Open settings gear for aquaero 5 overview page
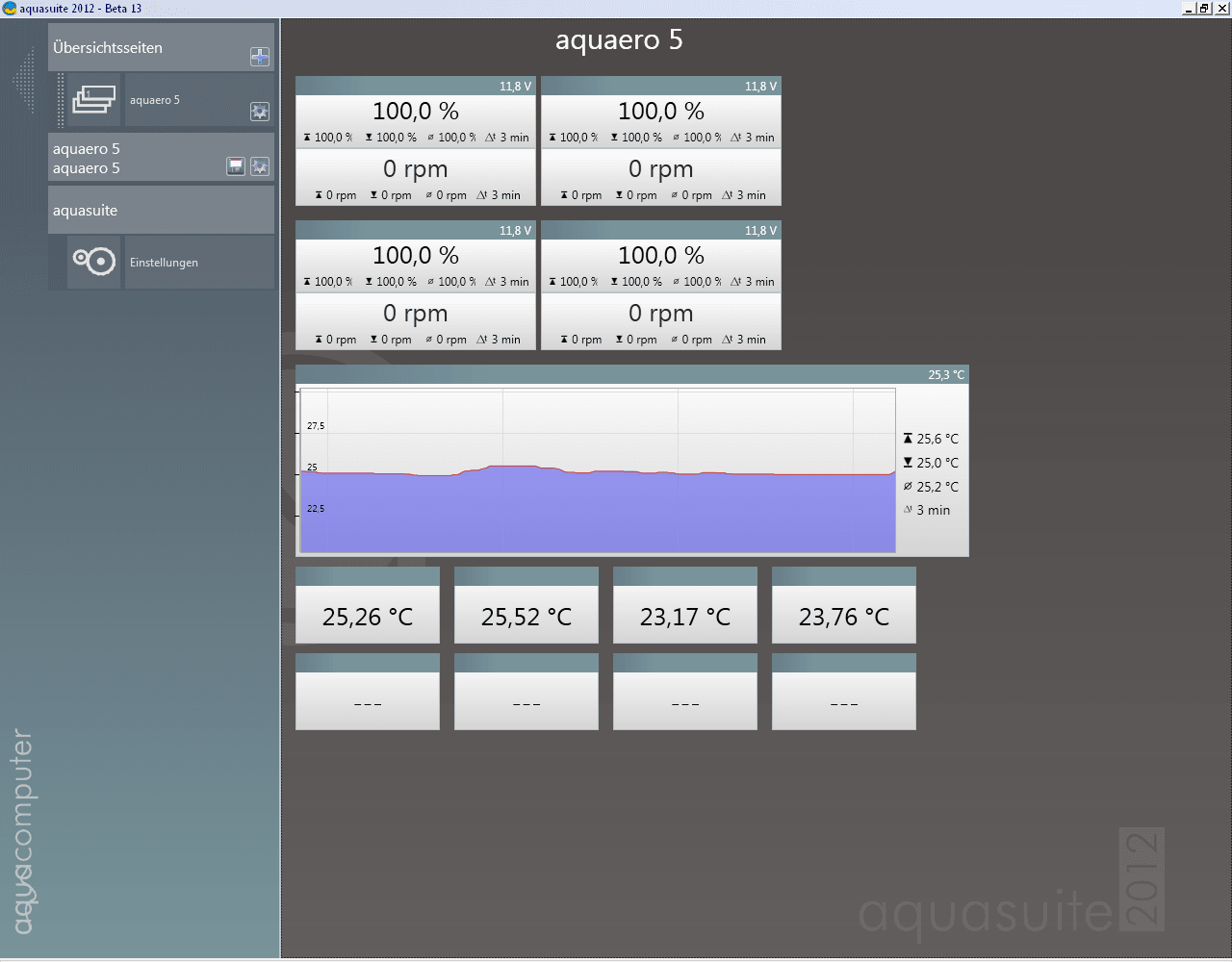The width and height of the screenshot is (1232, 962). (260, 112)
